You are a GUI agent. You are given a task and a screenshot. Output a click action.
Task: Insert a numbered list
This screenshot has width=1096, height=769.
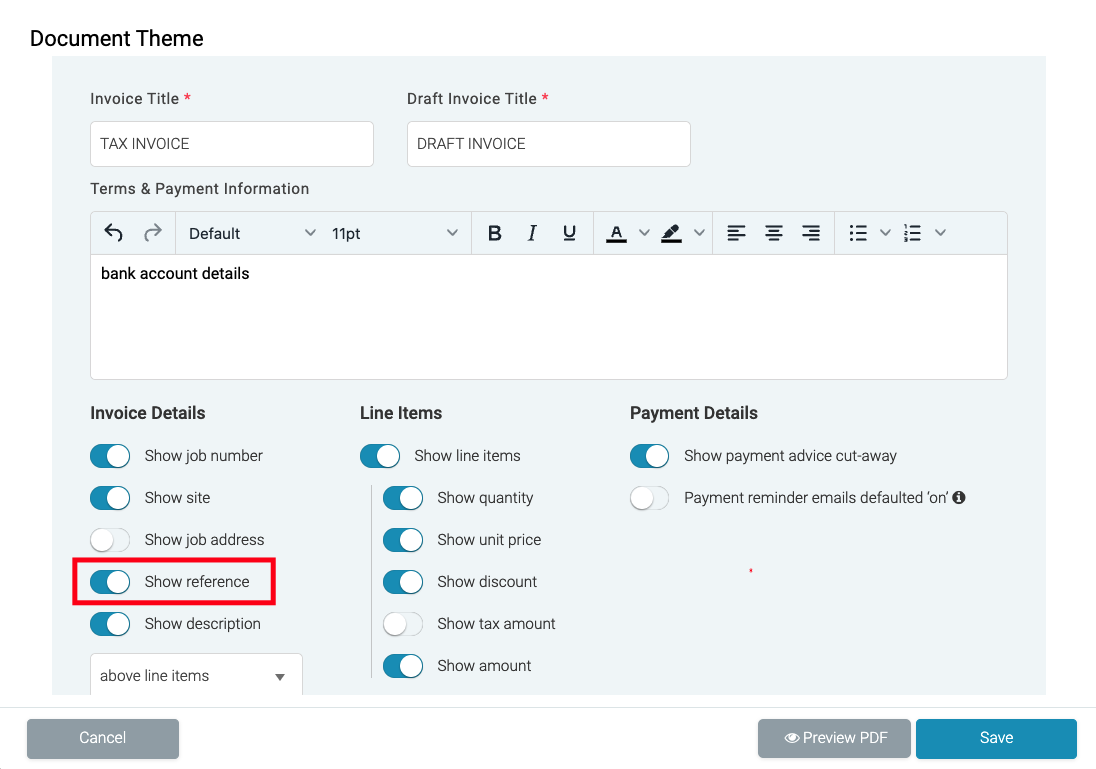912,233
